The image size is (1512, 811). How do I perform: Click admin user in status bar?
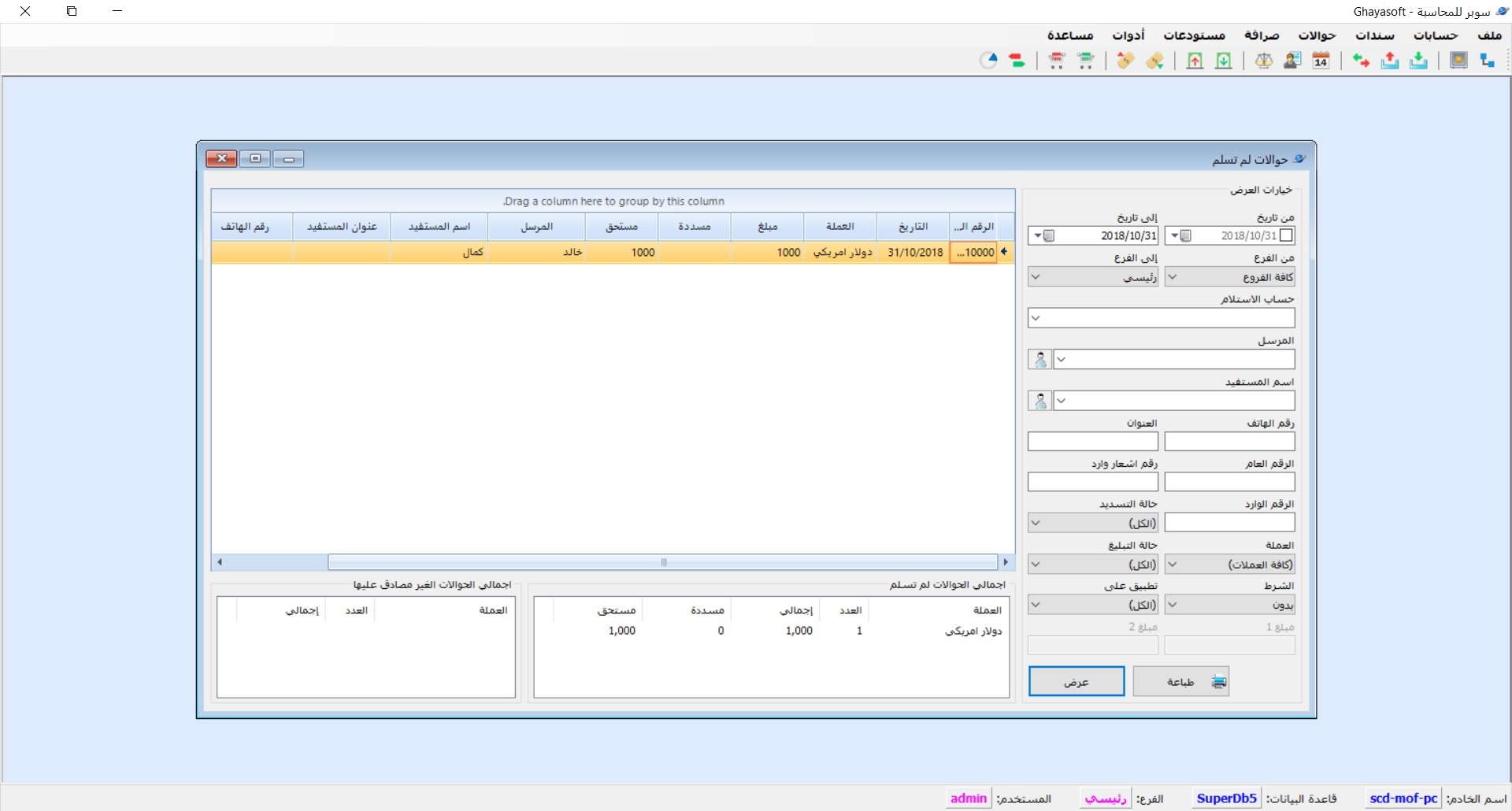(x=969, y=798)
